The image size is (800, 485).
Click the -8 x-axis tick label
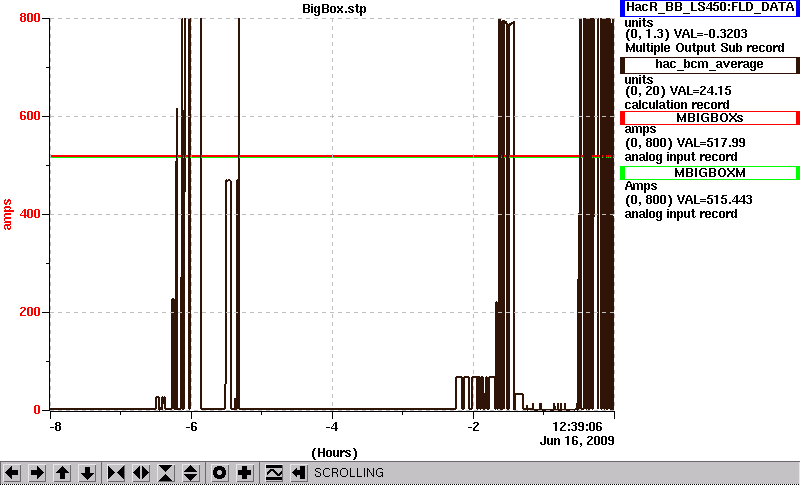[x=55, y=426]
